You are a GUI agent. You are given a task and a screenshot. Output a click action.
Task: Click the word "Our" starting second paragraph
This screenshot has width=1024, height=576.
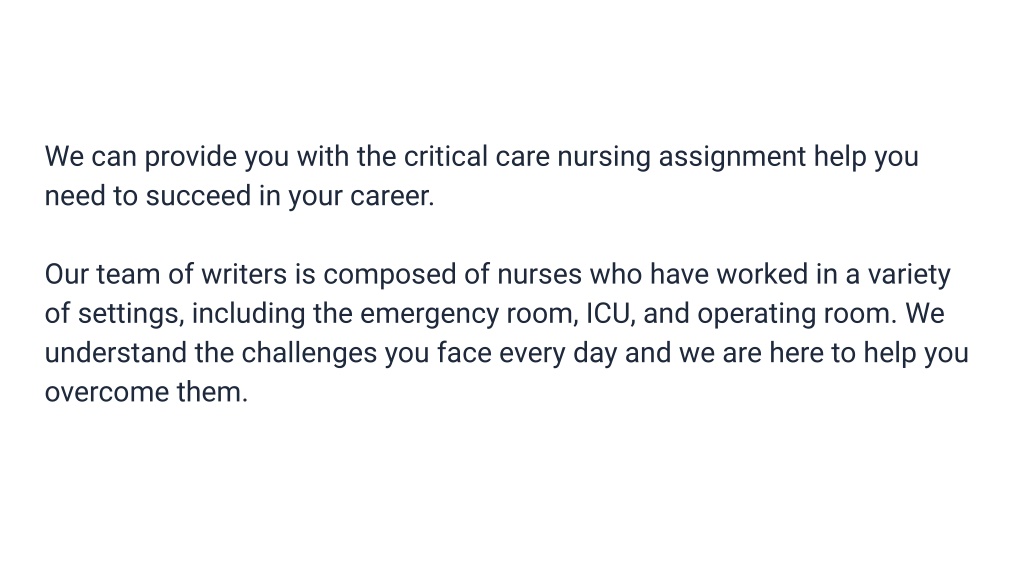click(x=67, y=274)
